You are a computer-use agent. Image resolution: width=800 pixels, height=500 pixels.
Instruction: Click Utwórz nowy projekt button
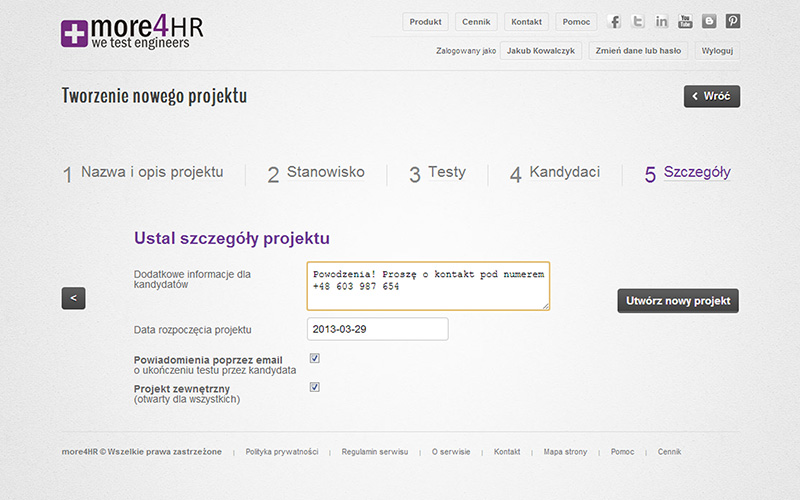(678, 301)
